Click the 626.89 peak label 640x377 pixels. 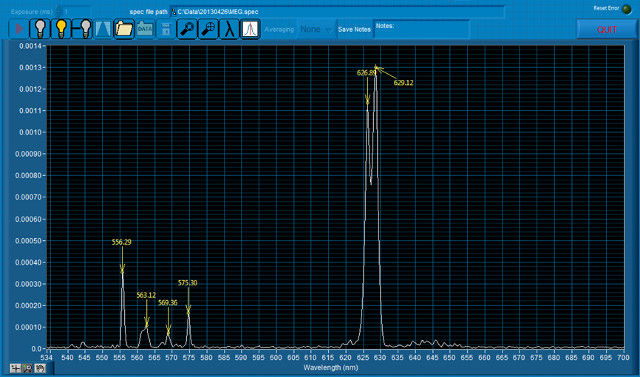point(366,73)
